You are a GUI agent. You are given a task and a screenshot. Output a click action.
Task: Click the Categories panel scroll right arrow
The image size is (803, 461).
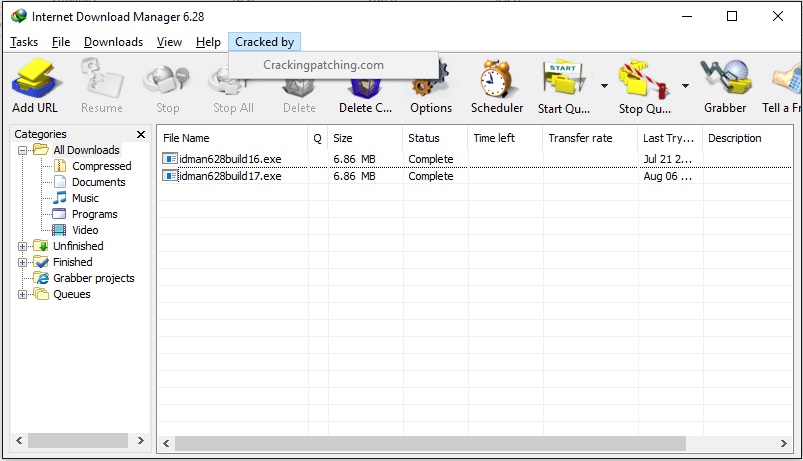140,441
